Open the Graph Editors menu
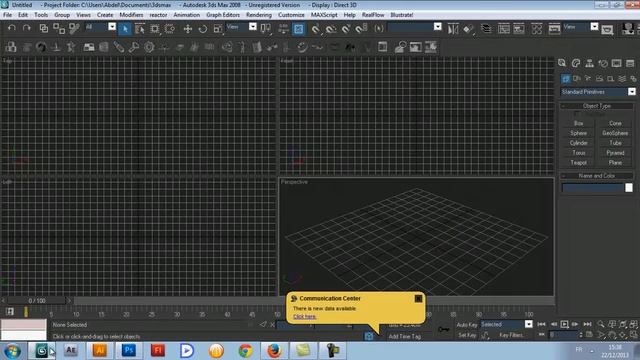The image size is (640, 360). click(x=223, y=15)
